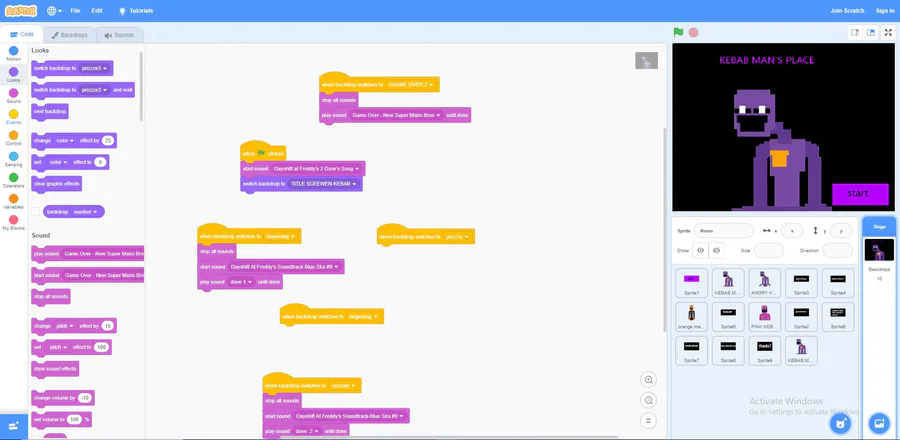The height and width of the screenshot is (440, 900).
Task: Zoom out the code workspace
Action: coord(649,400)
